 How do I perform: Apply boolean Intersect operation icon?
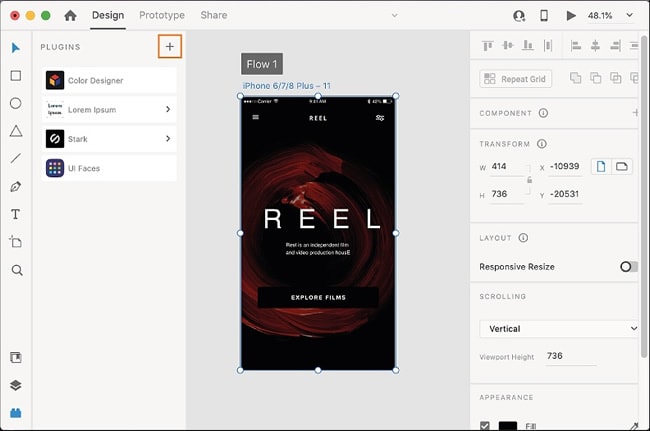(616, 78)
